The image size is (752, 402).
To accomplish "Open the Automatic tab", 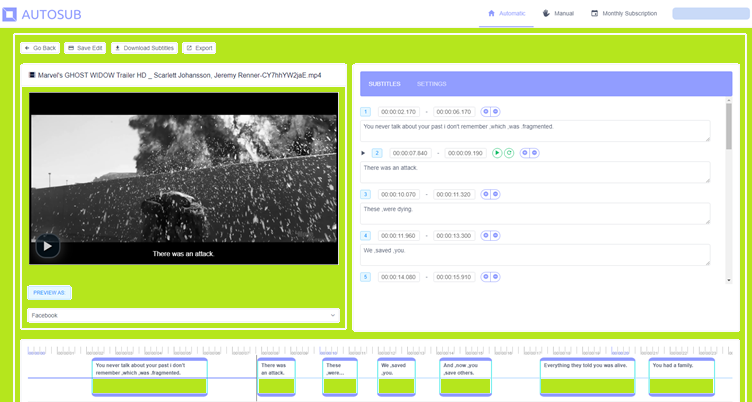I will pyautogui.click(x=506, y=13).
